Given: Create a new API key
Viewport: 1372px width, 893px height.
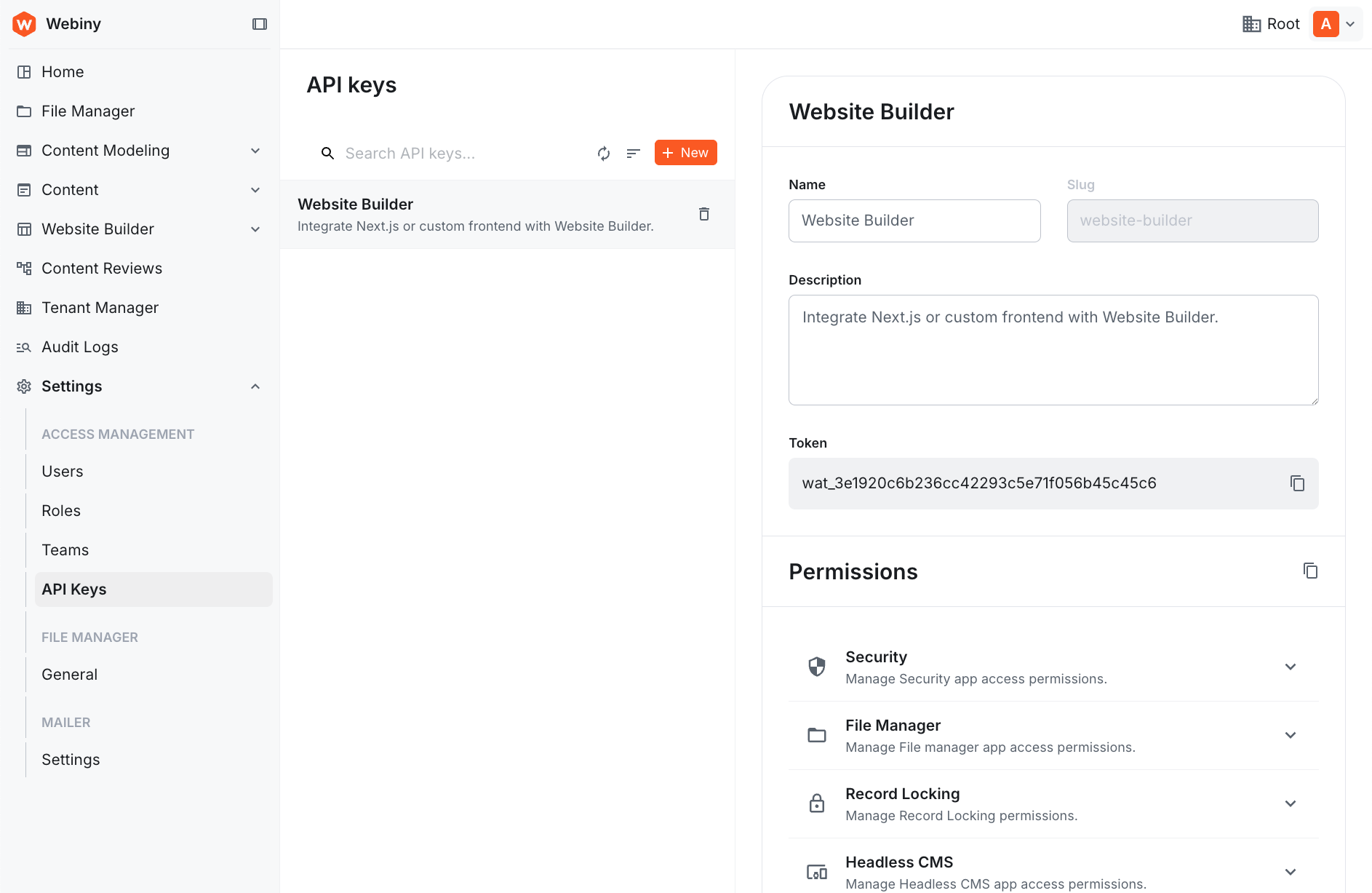Looking at the screenshot, I should coord(685,152).
